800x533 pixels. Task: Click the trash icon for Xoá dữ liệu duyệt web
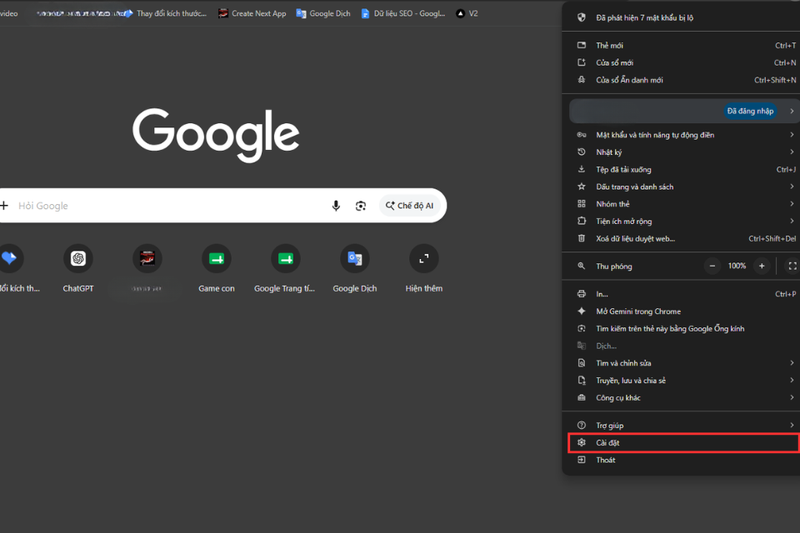click(x=581, y=238)
